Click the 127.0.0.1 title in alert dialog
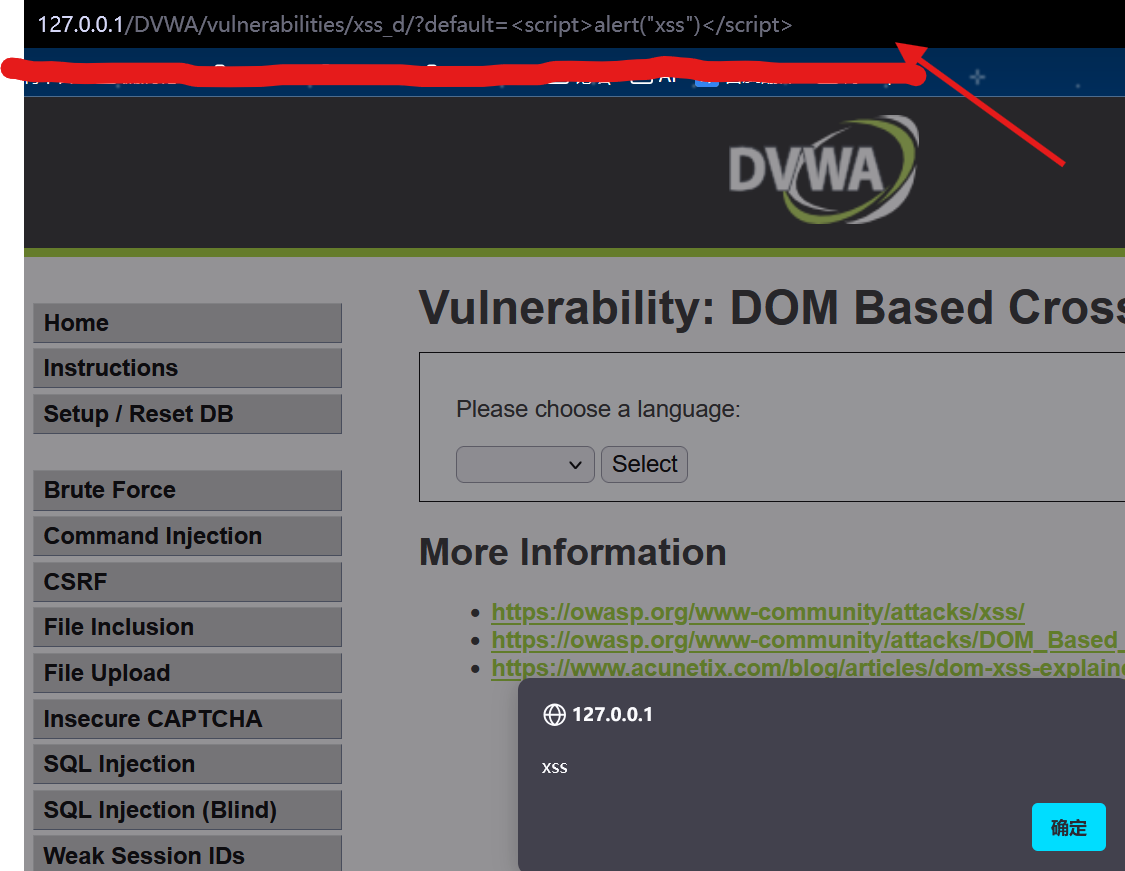The image size is (1125, 871). (612, 715)
